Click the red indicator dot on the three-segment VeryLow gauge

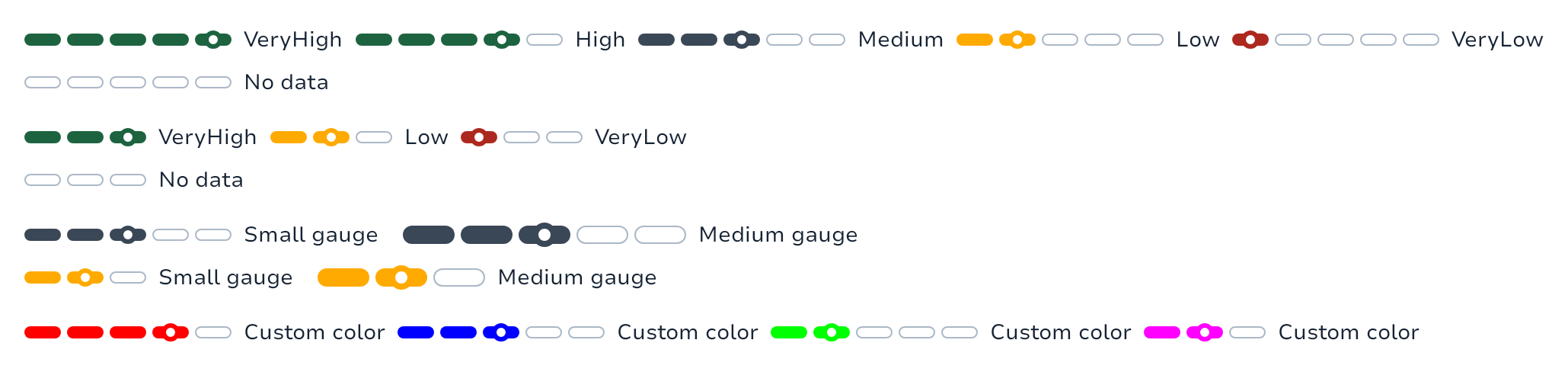coord(479,137)
